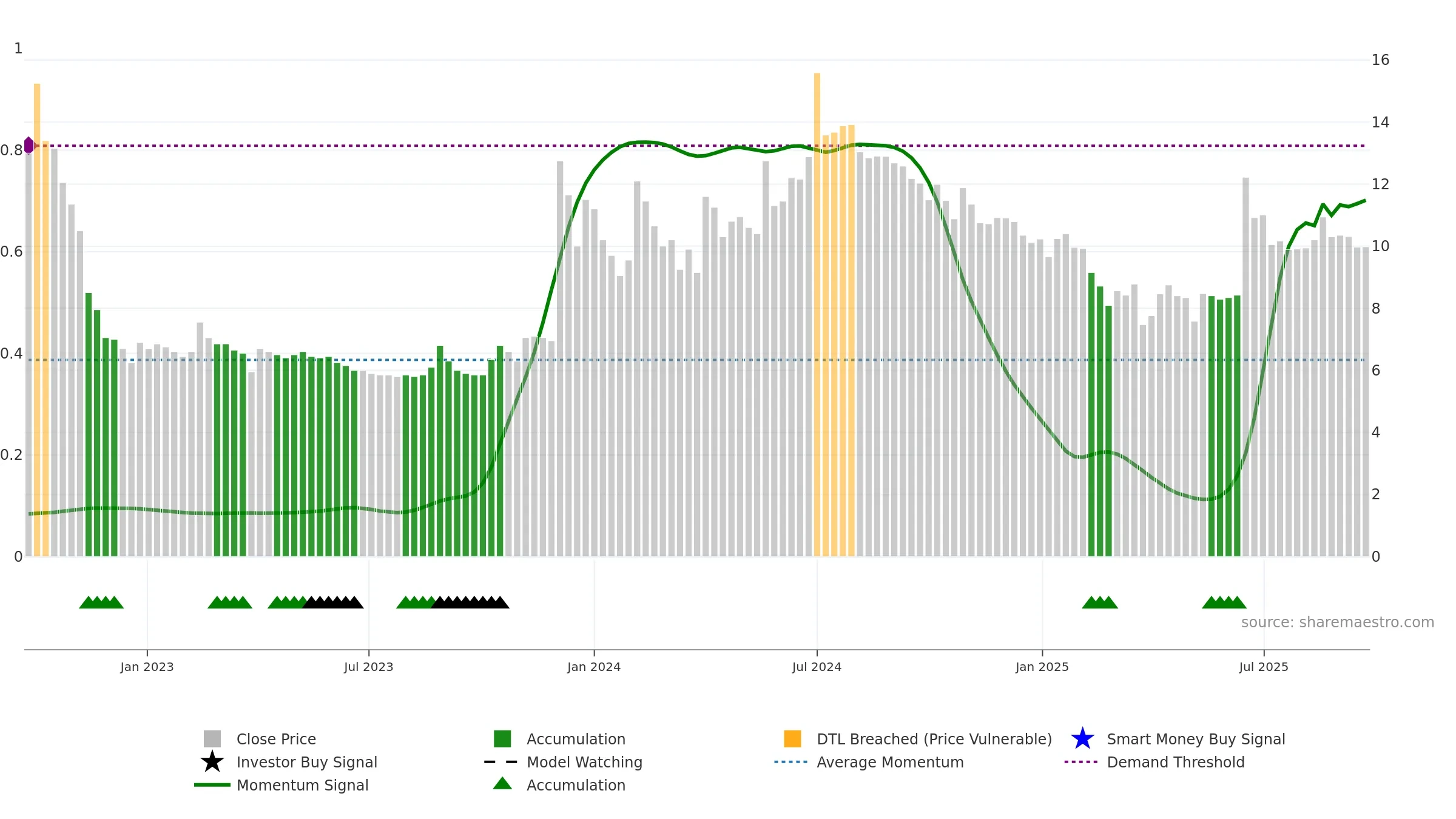This screenshot has width=1456, height=819.
Task: Click the black Investor Buy Signal star icon
Action: coord(212,761)
